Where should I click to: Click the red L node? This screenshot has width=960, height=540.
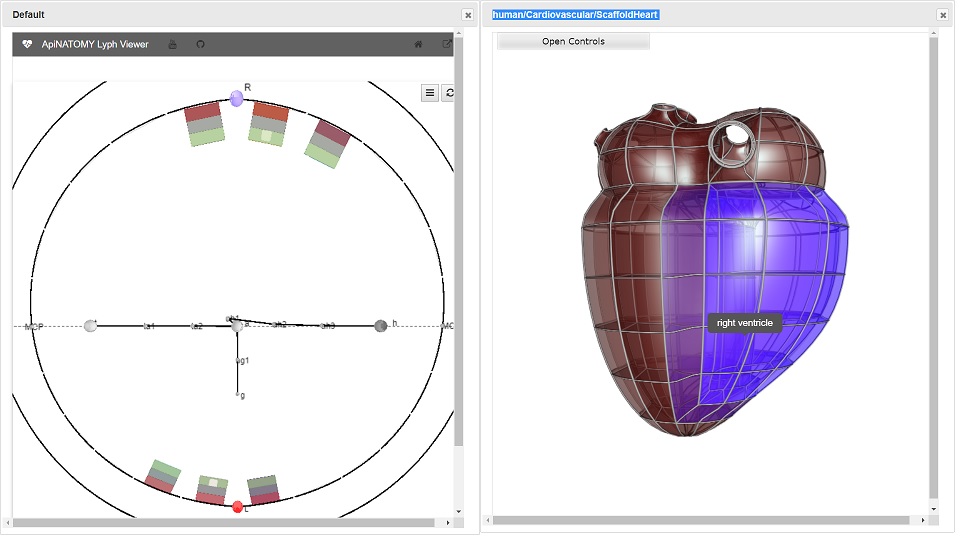tap(238, 507)
